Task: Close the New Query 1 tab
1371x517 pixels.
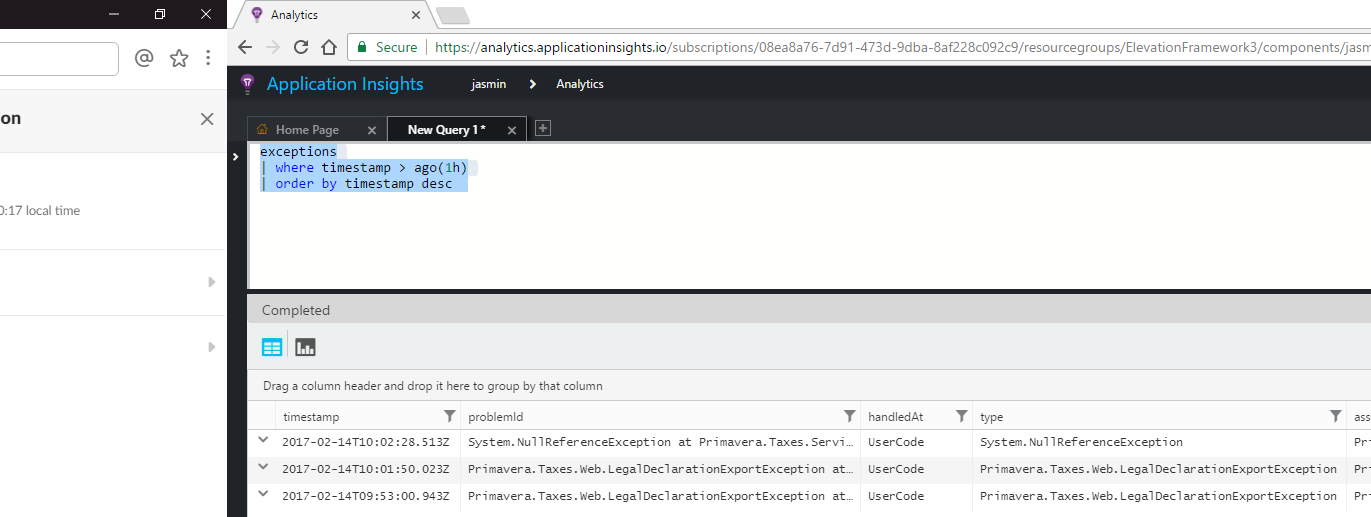Action: point(512,130)
